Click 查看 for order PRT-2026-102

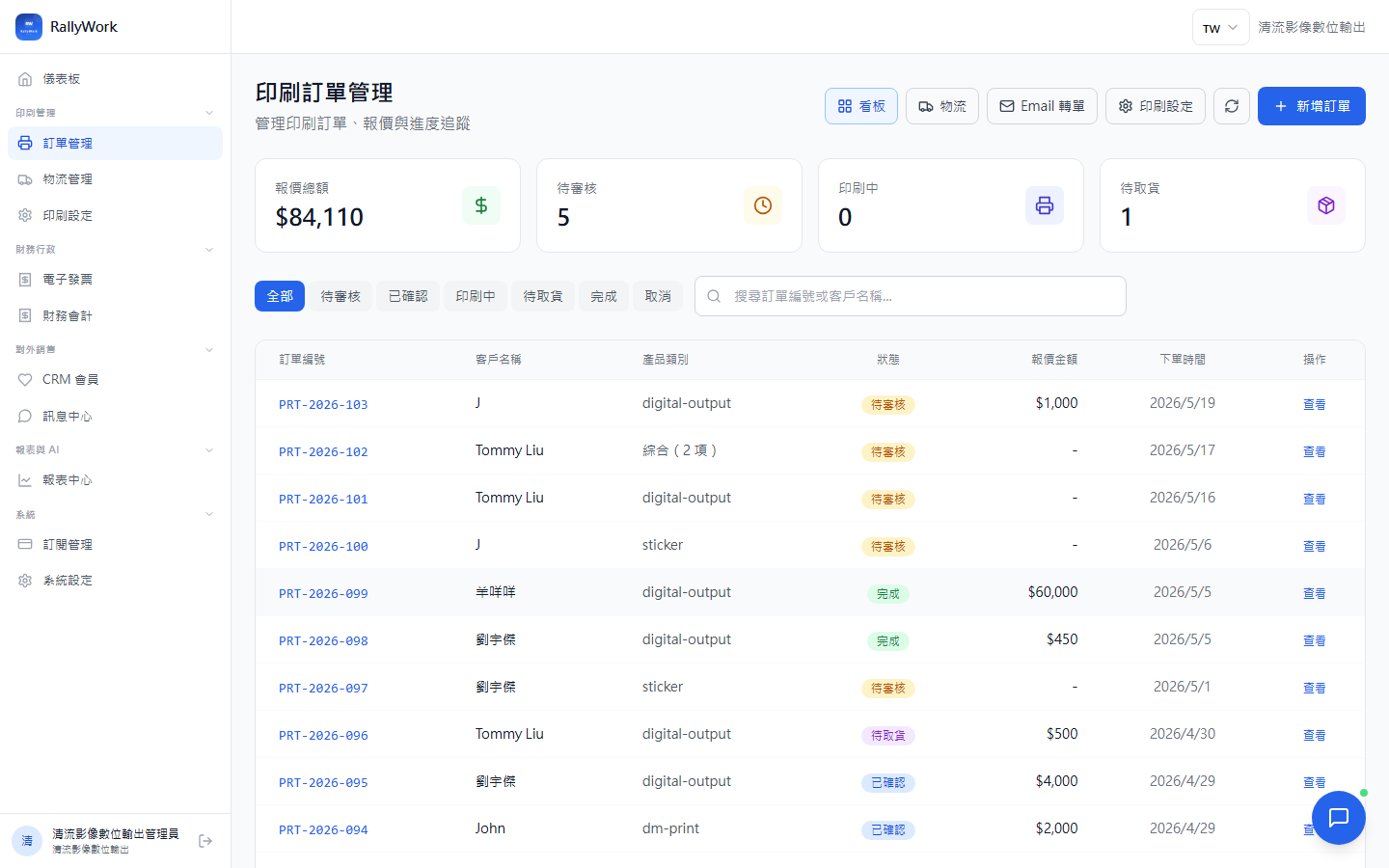click(1314, 452)
